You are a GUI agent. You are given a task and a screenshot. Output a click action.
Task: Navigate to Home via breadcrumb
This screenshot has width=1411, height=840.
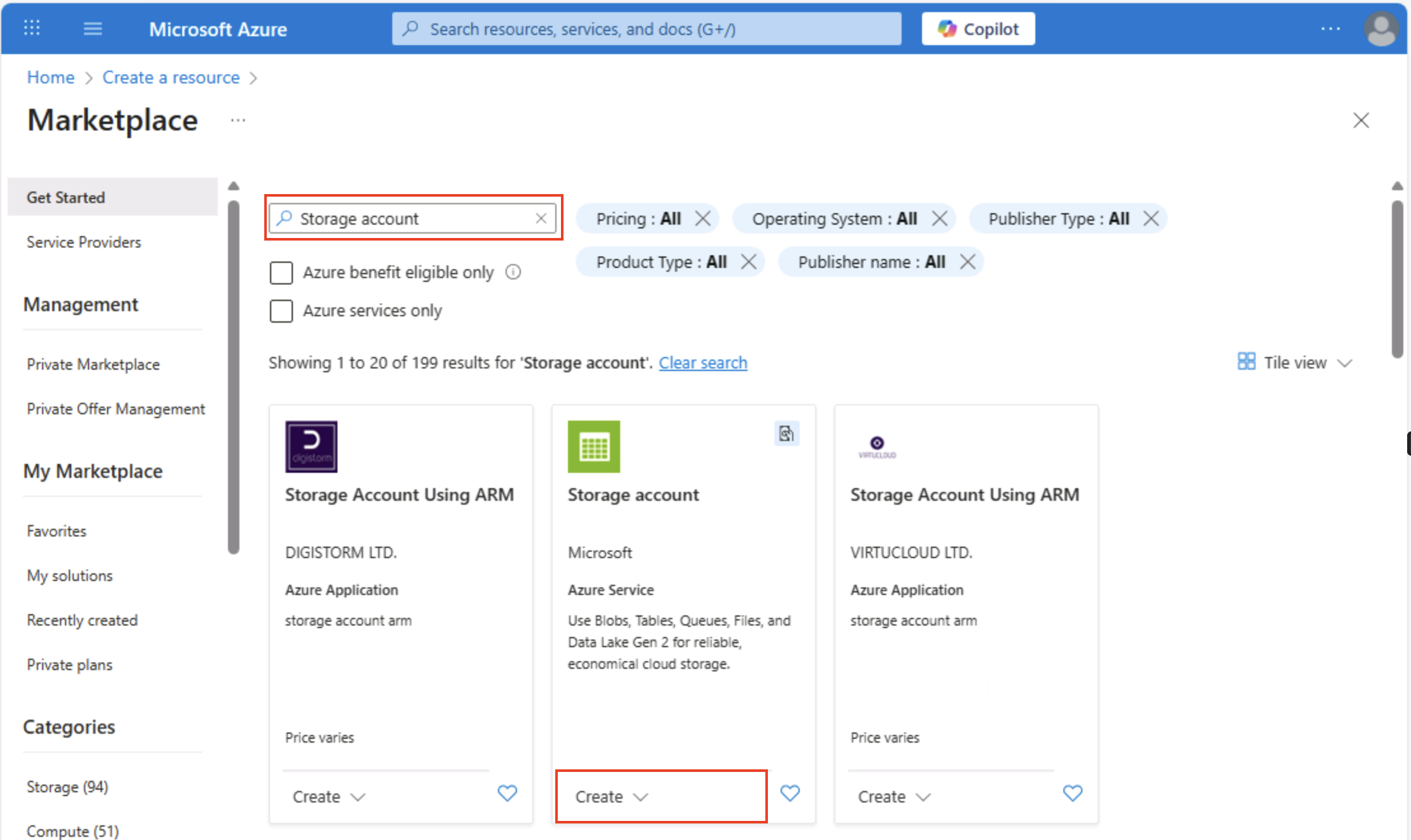point(50,77)
